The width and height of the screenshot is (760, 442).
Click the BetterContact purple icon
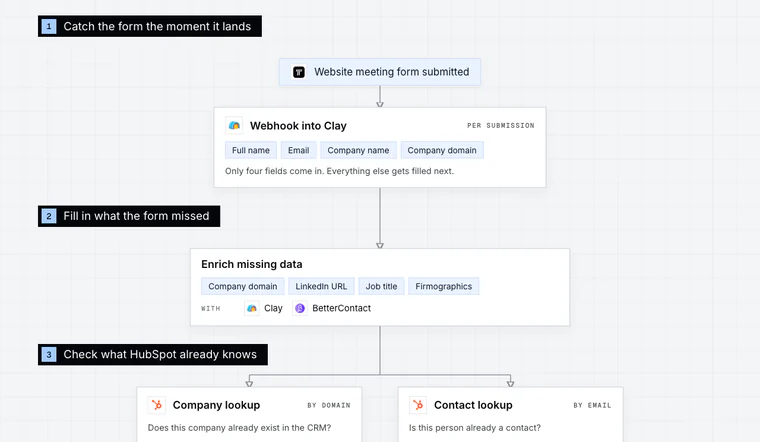click(300, 308)
